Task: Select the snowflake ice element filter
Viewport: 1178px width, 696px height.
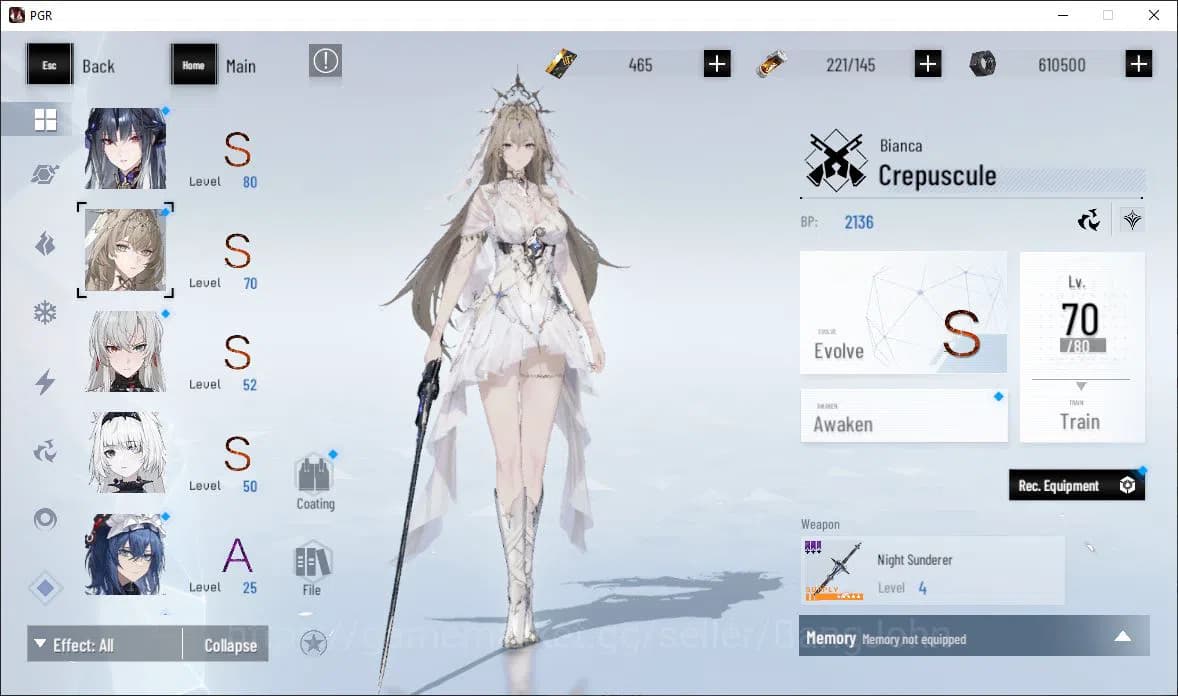Action: coord(44,312)
